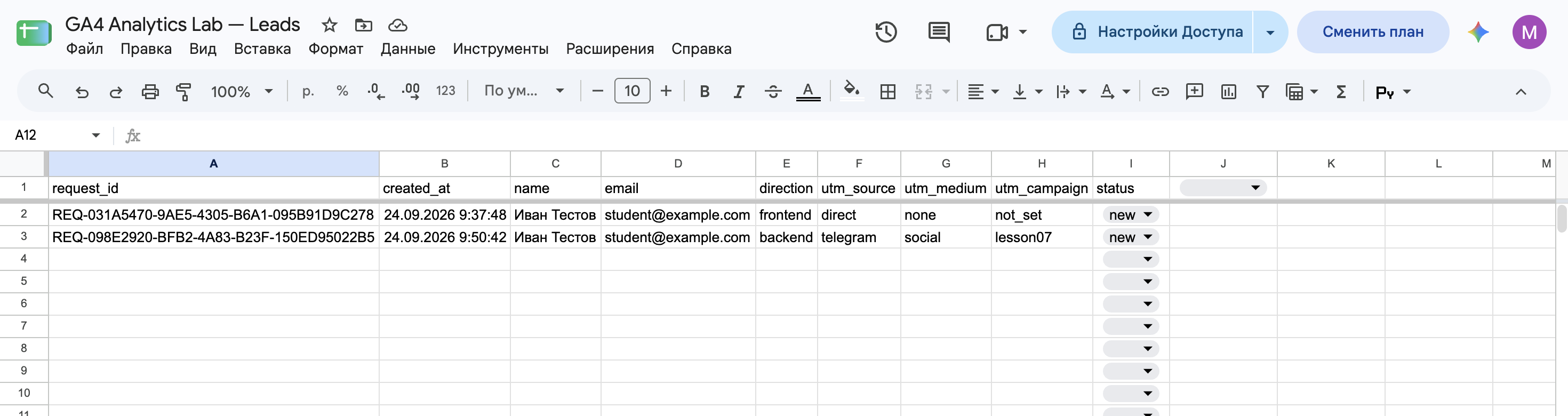Expand the name box dropdown arrow

click(x=95, y=135)
